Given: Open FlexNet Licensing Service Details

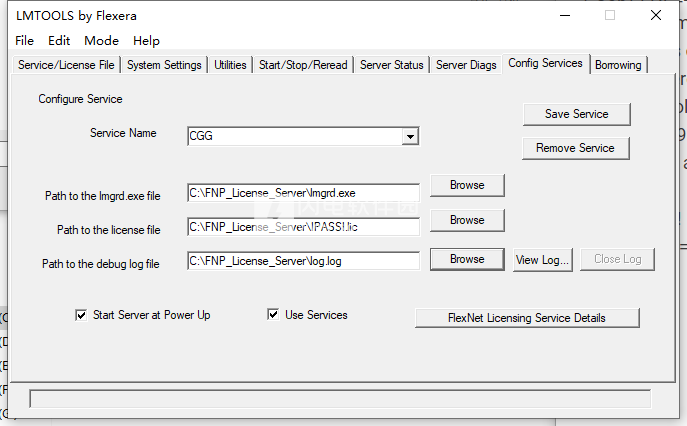Looking at the screenshot, I should point(527,318).
